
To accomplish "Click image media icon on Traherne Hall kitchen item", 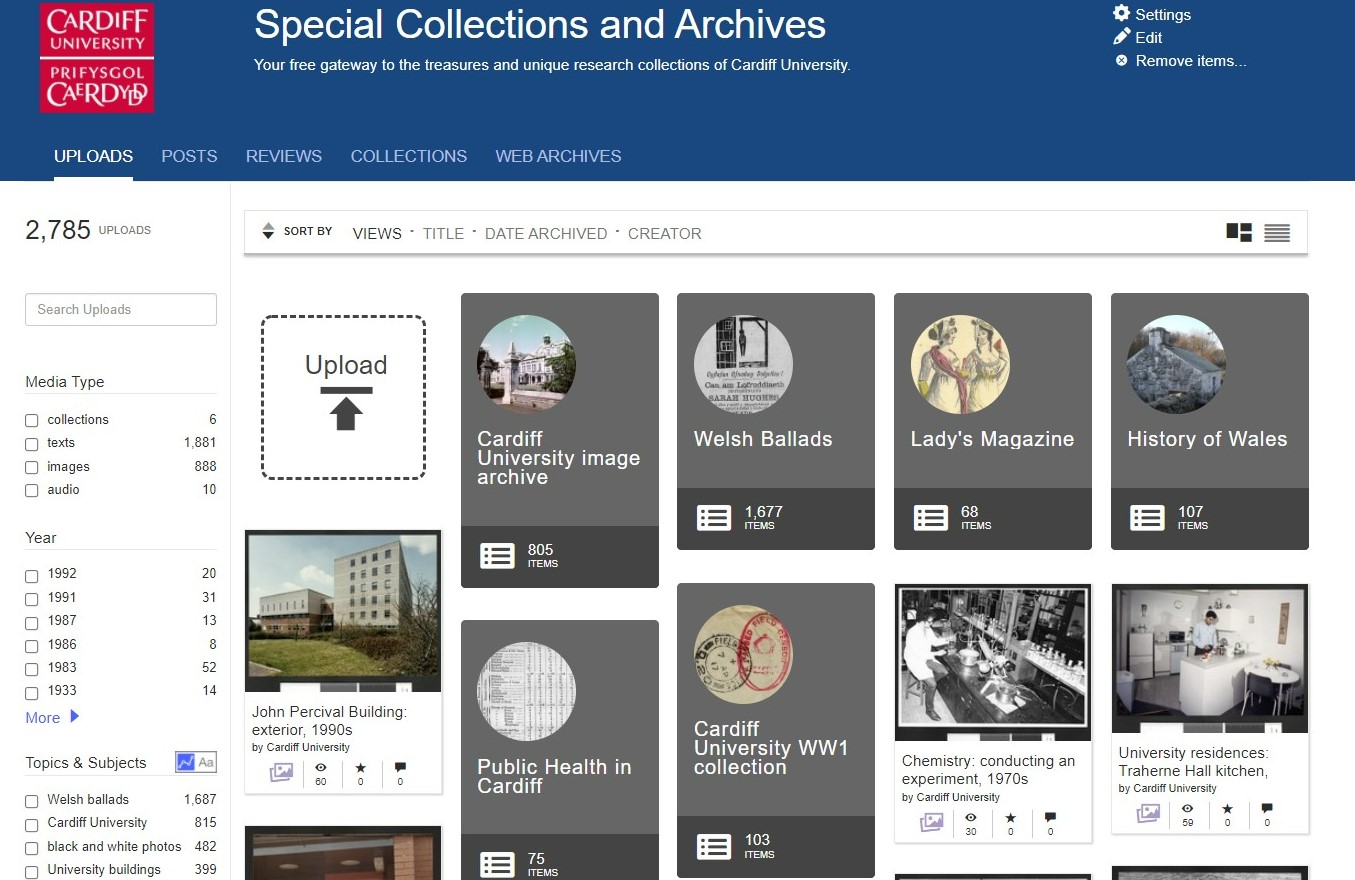I will 1148,813.
